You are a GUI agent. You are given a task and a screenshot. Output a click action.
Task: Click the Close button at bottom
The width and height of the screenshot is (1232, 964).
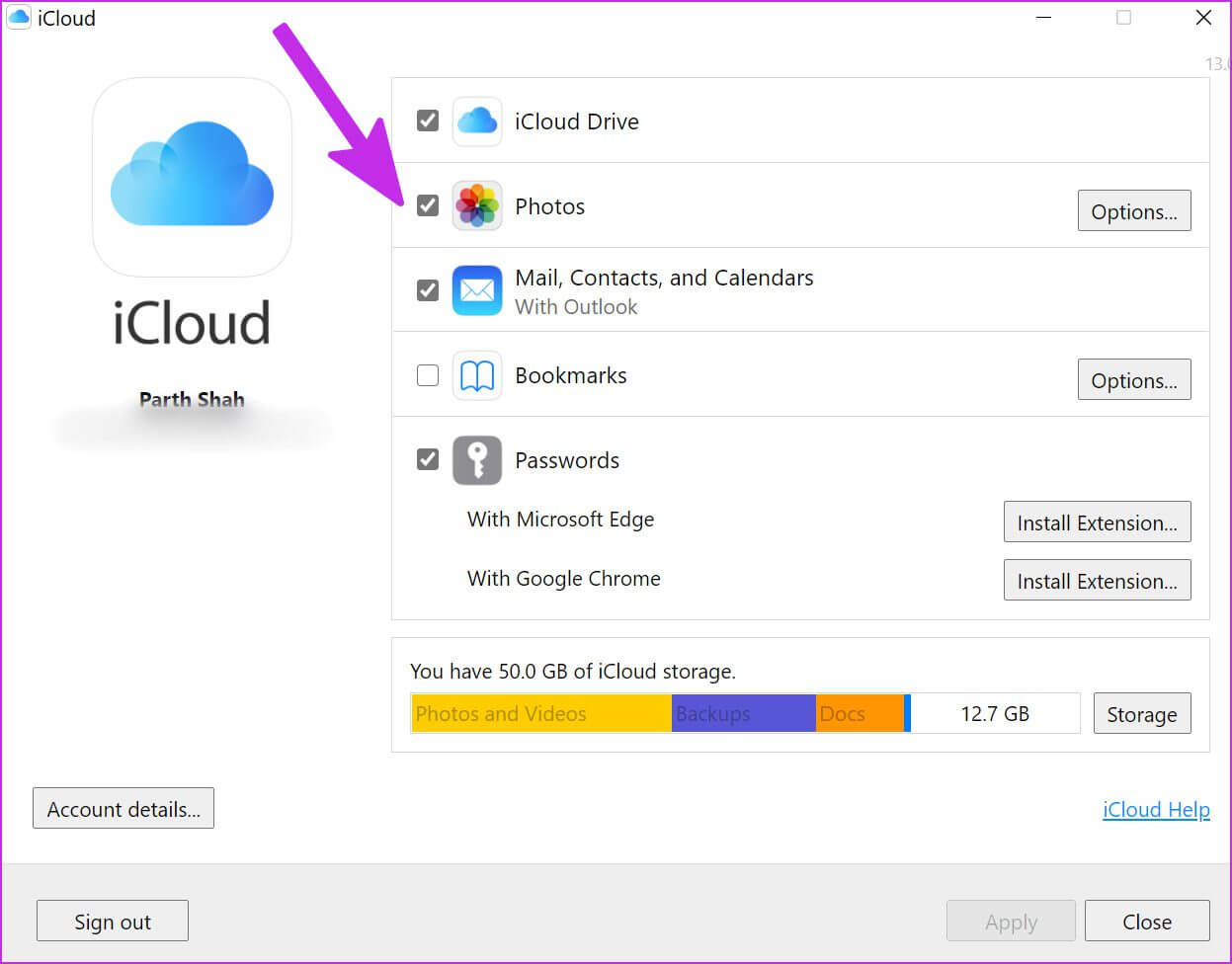point(1147,922)
